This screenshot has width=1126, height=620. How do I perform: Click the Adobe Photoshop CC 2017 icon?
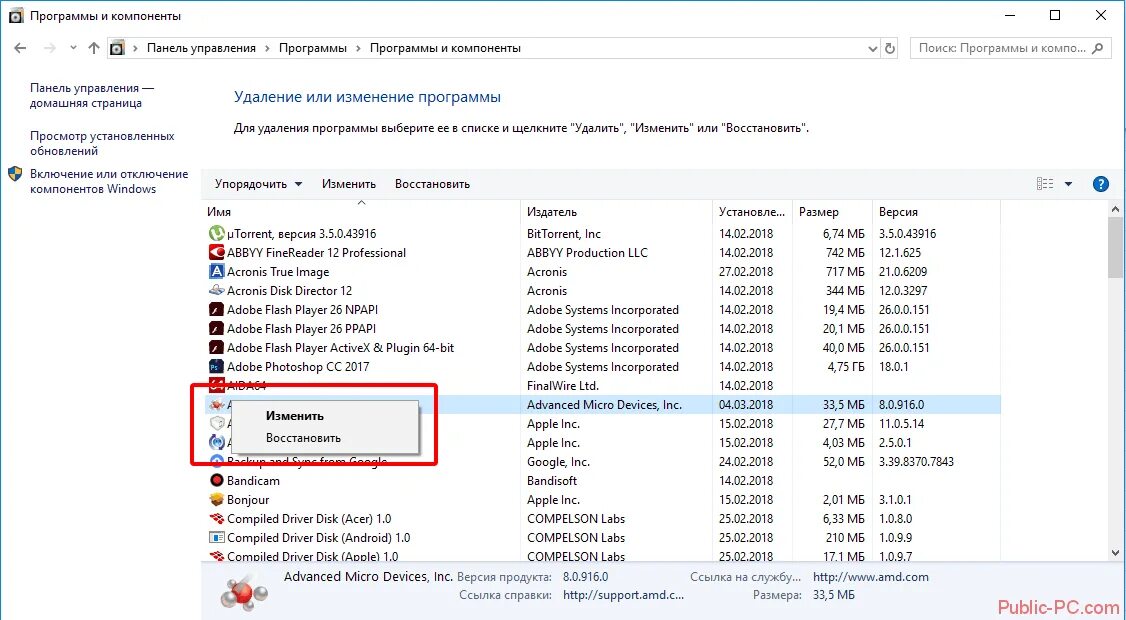point(216,367)
